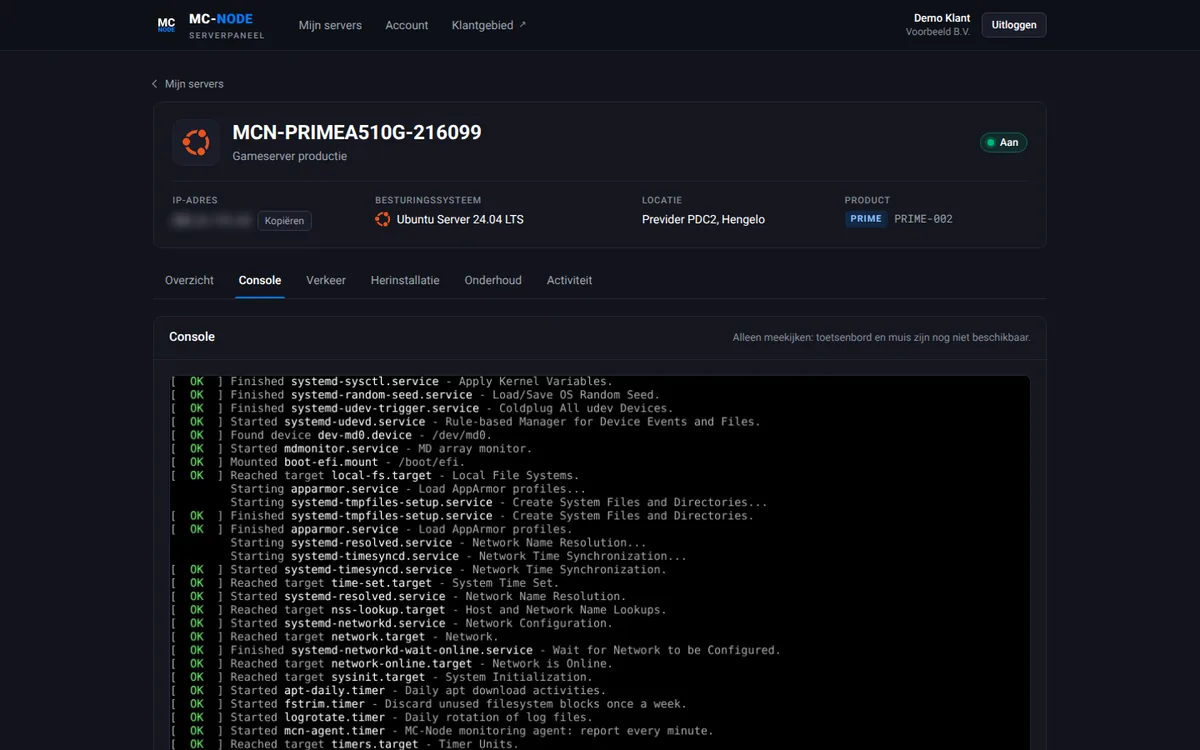Screen dimensions: 1200x750
Task: Click the Reached target local-fs.target line
Action: point(374,476)
